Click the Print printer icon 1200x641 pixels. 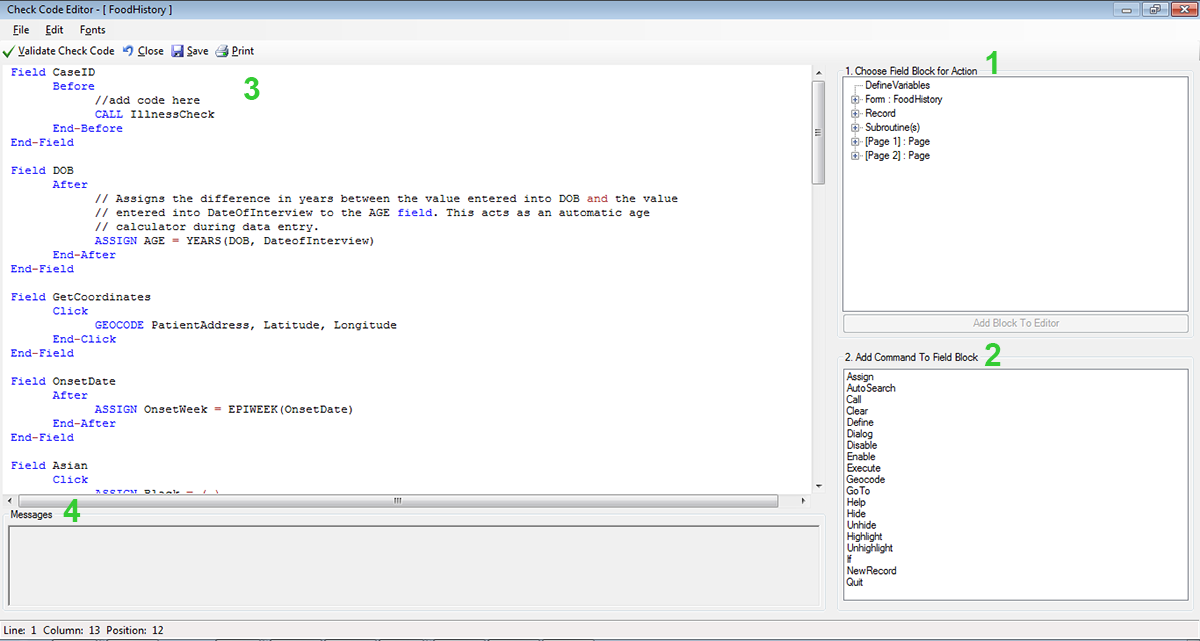[x=222, y=51]
